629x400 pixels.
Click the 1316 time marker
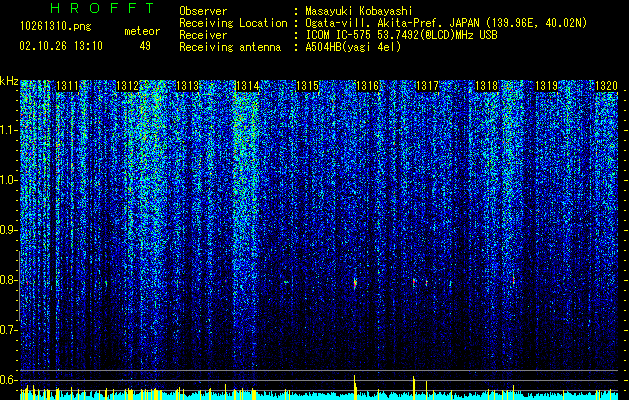(x=367, y=86)
